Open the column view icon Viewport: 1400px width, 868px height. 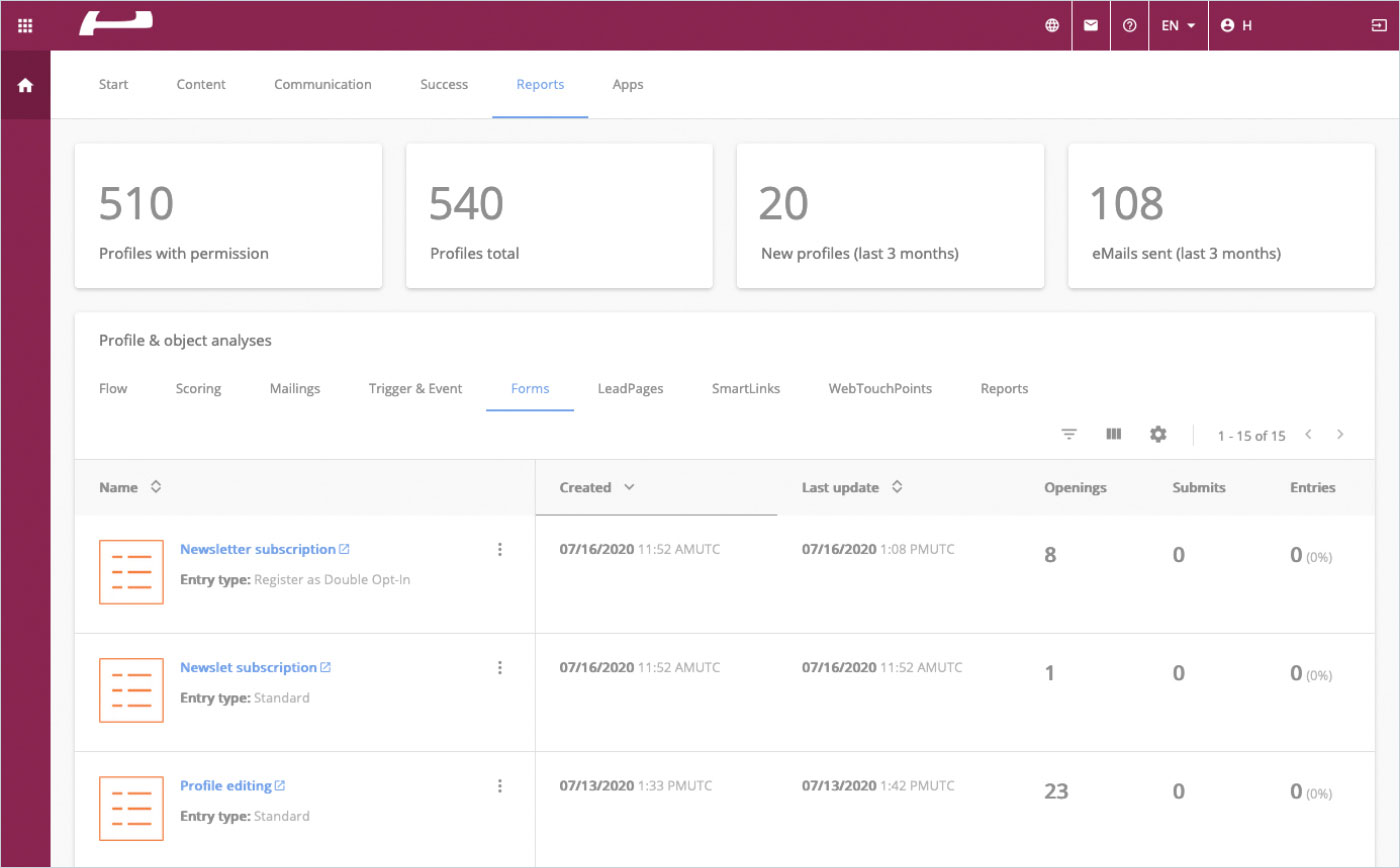pyautogui.click(x=1114, y=434)
